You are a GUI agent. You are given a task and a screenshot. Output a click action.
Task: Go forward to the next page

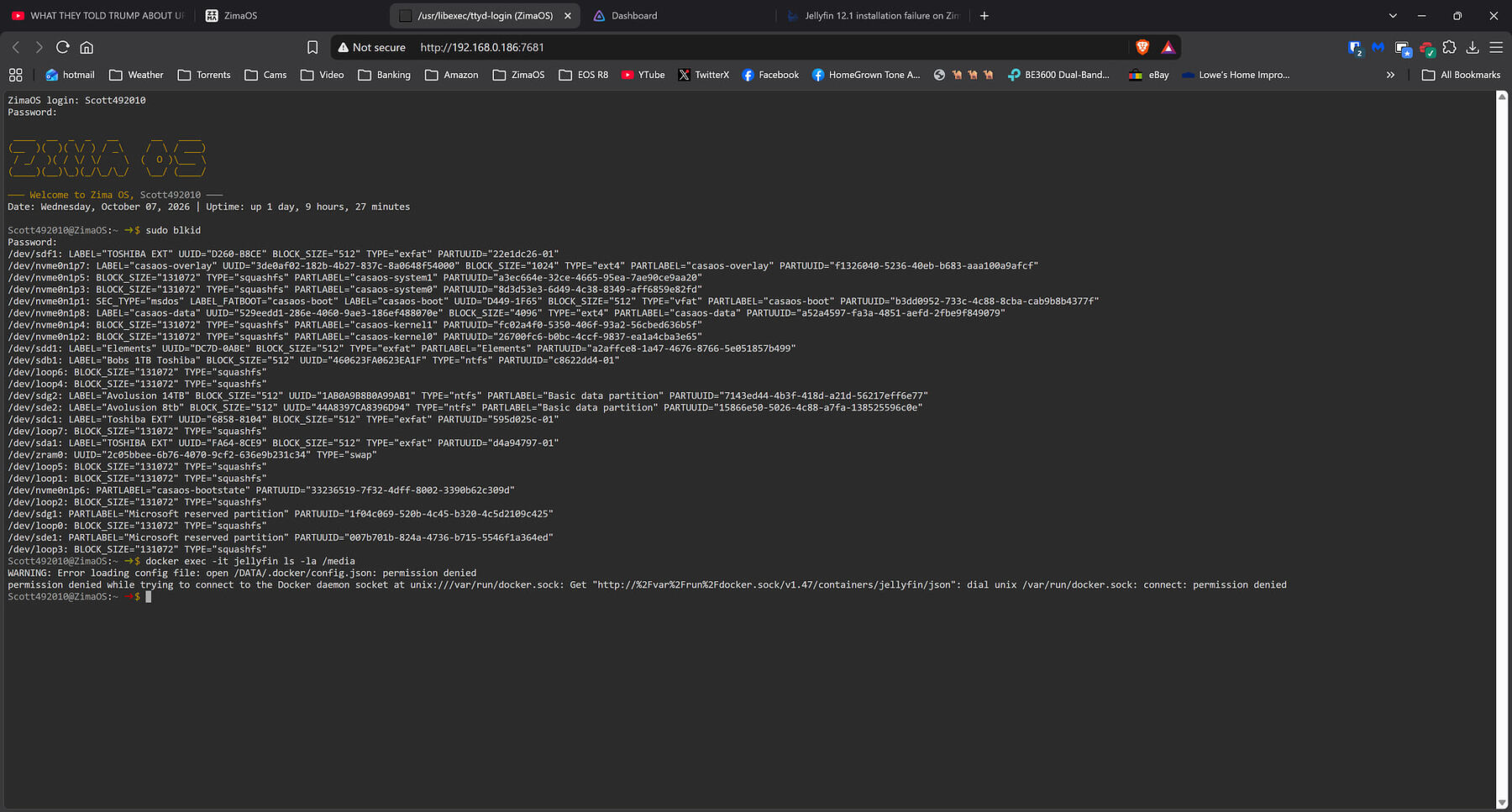39,47
